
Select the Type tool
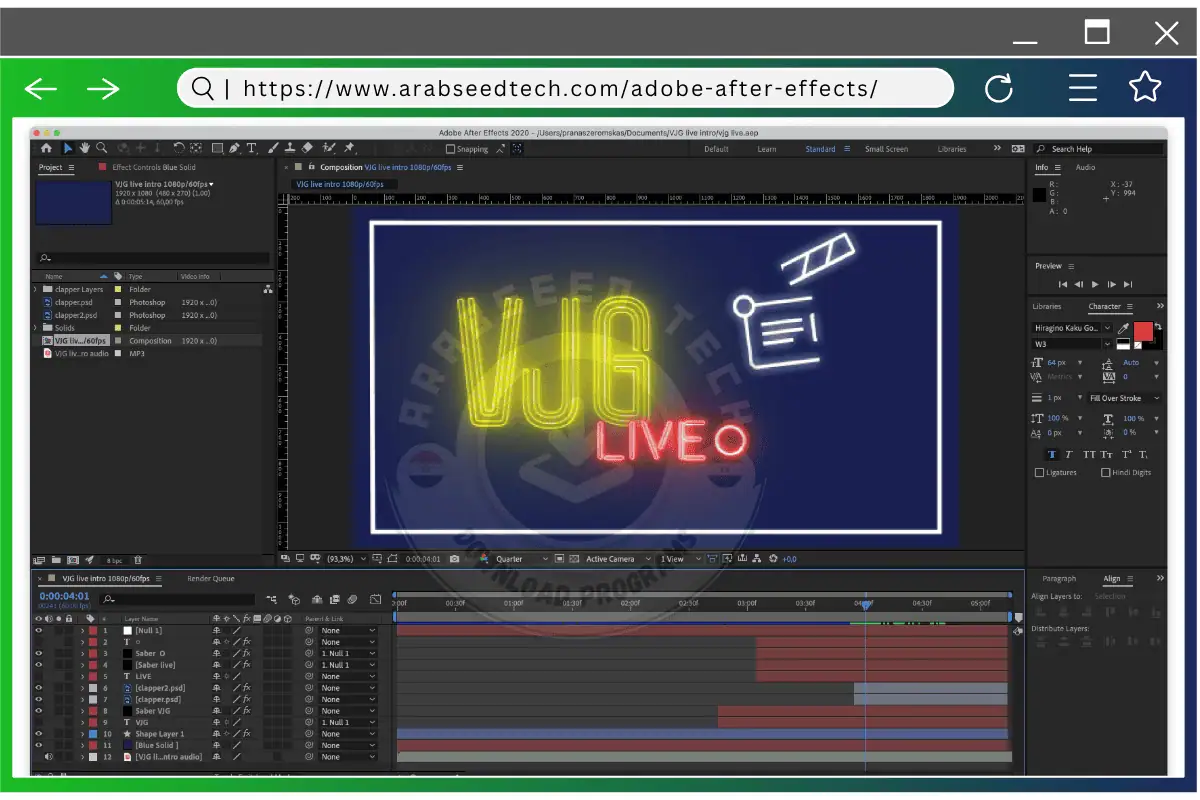tap(252, 148)
